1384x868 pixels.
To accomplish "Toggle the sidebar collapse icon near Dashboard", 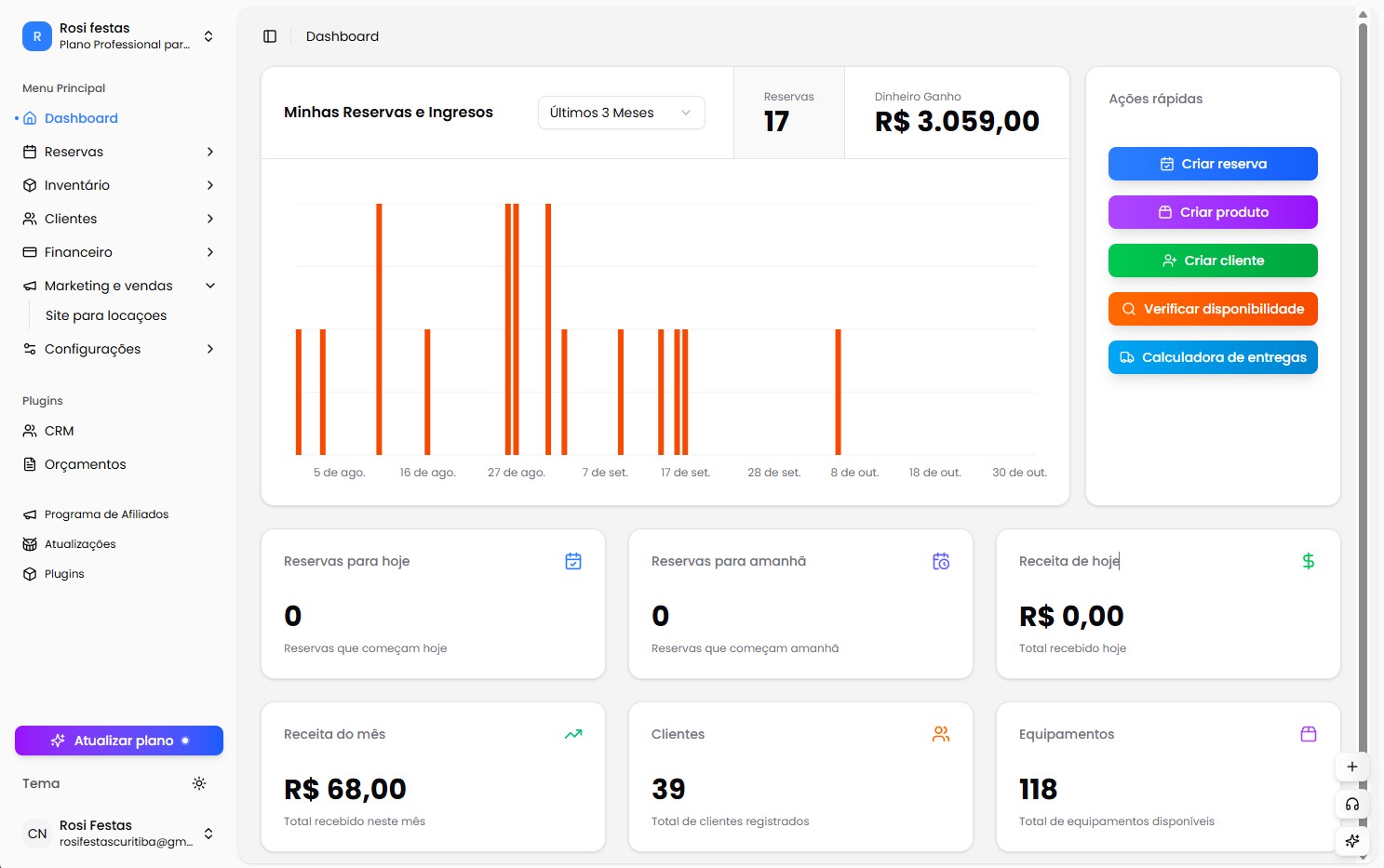I will pos(270,35).
